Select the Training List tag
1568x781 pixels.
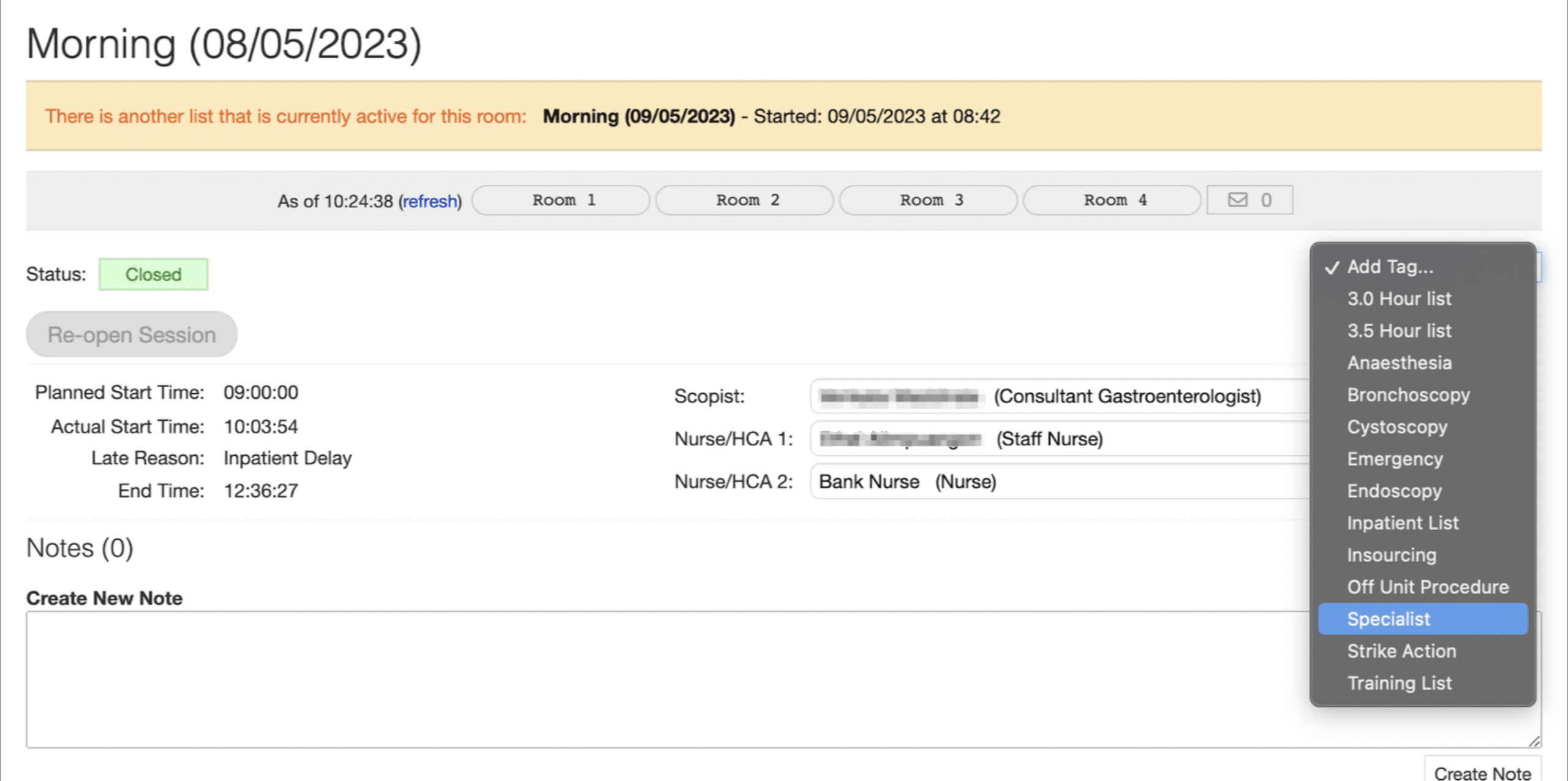[x=1400, y=682]
